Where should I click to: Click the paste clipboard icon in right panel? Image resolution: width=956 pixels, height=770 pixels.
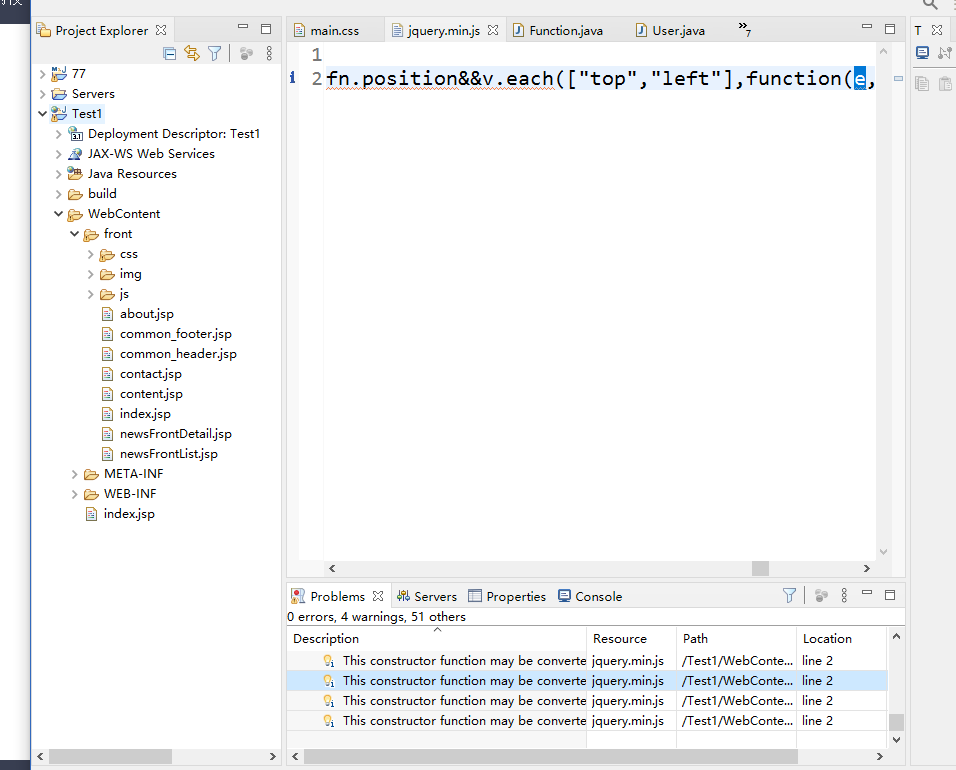[946, 84]
